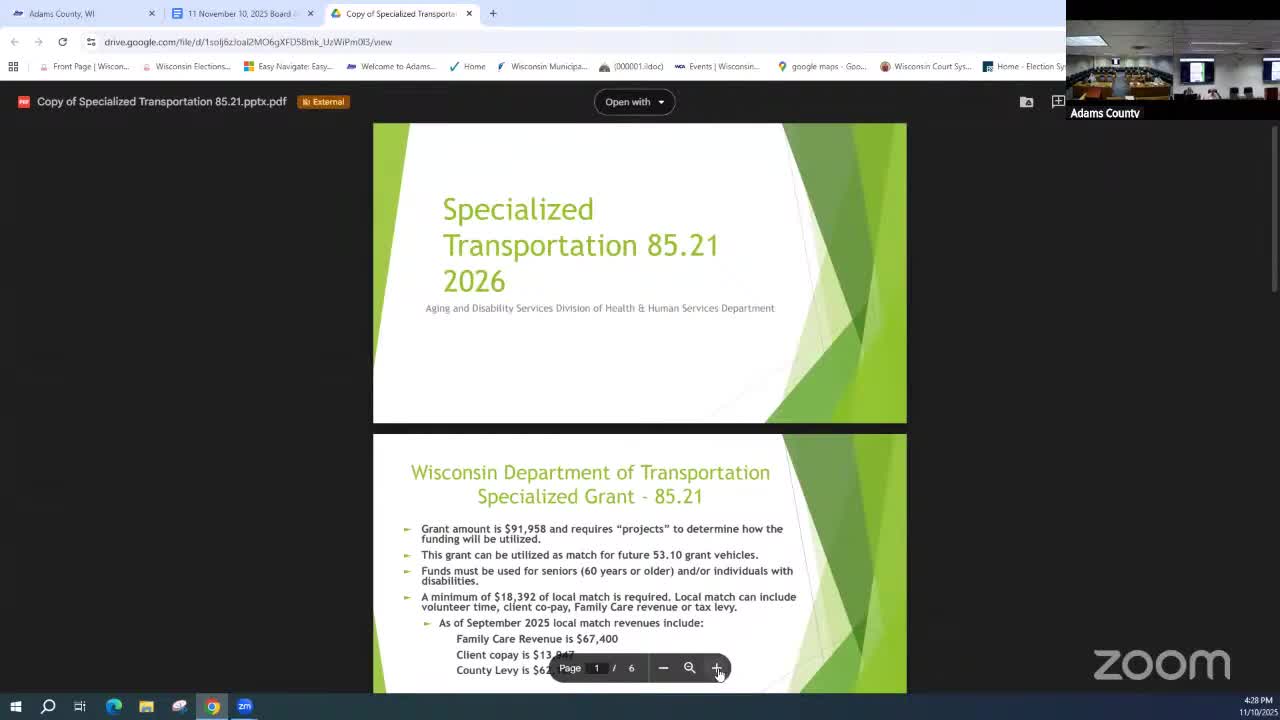The height and width of the screenshot is (720, 1280).
Task: Open the Easy Navigate bookmark
Action: (288, 67)
